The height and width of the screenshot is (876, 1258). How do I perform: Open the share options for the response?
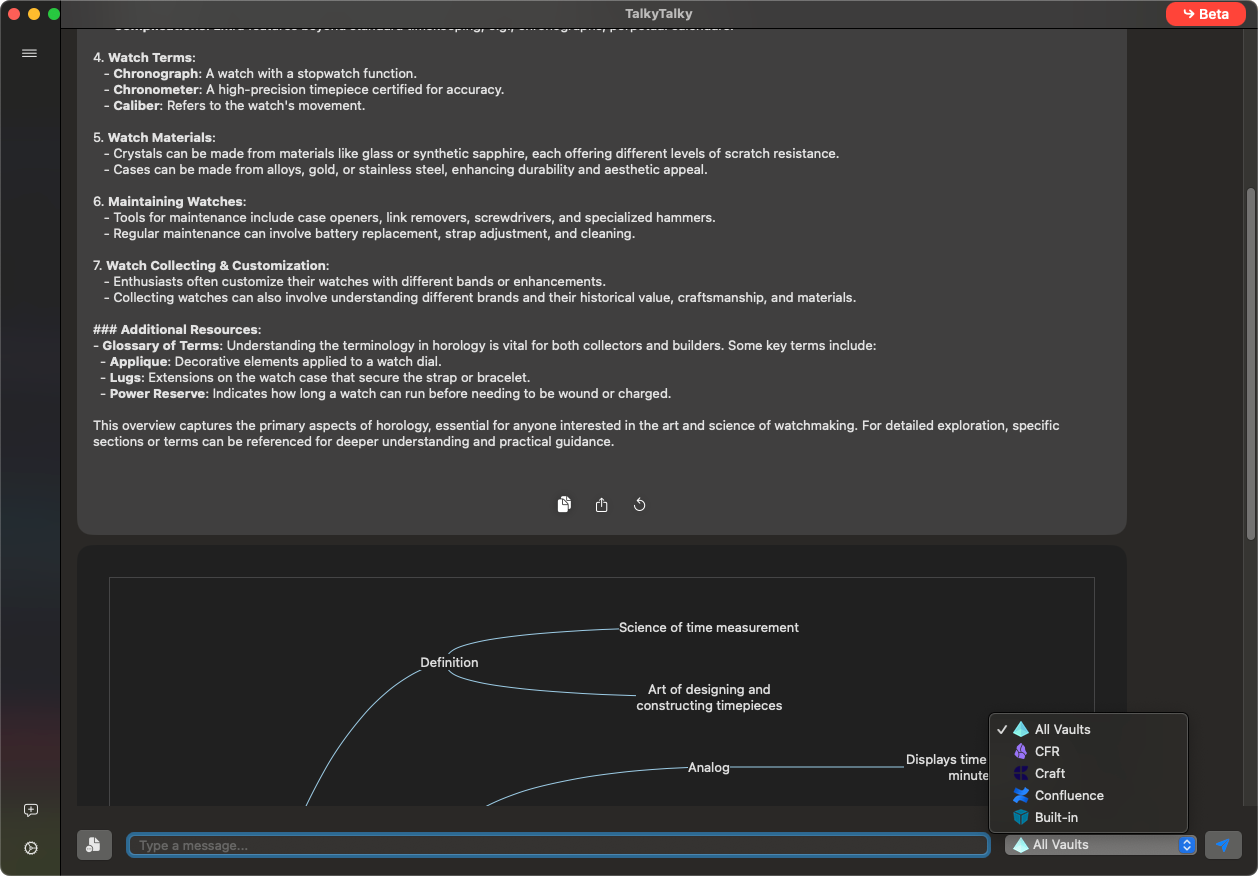[601, 504]
